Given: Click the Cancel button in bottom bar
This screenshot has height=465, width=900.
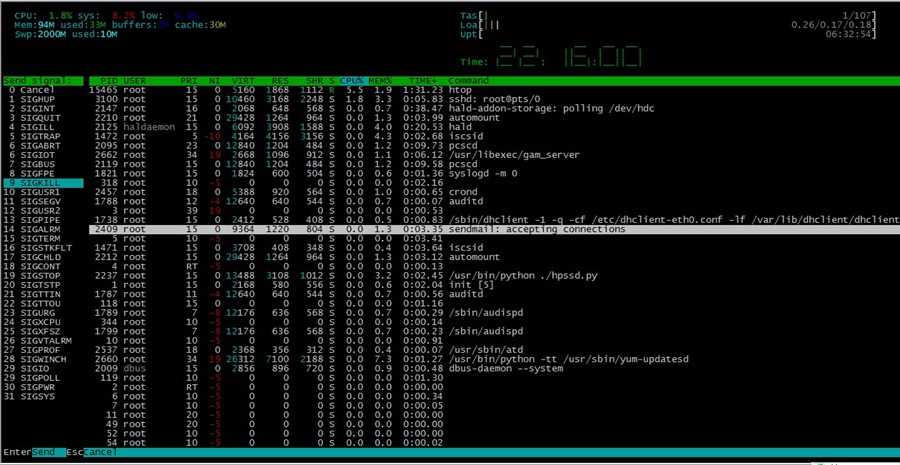Looking at the screenshot, I should pyautogui.click(x=100, y=452).
